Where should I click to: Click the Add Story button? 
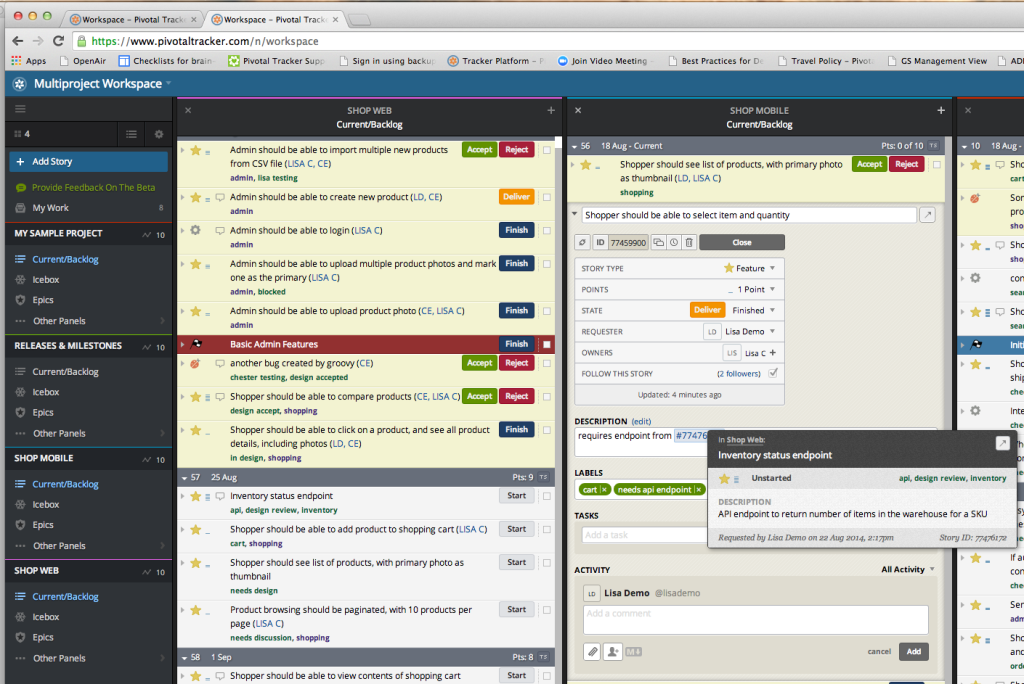(88, 161)
